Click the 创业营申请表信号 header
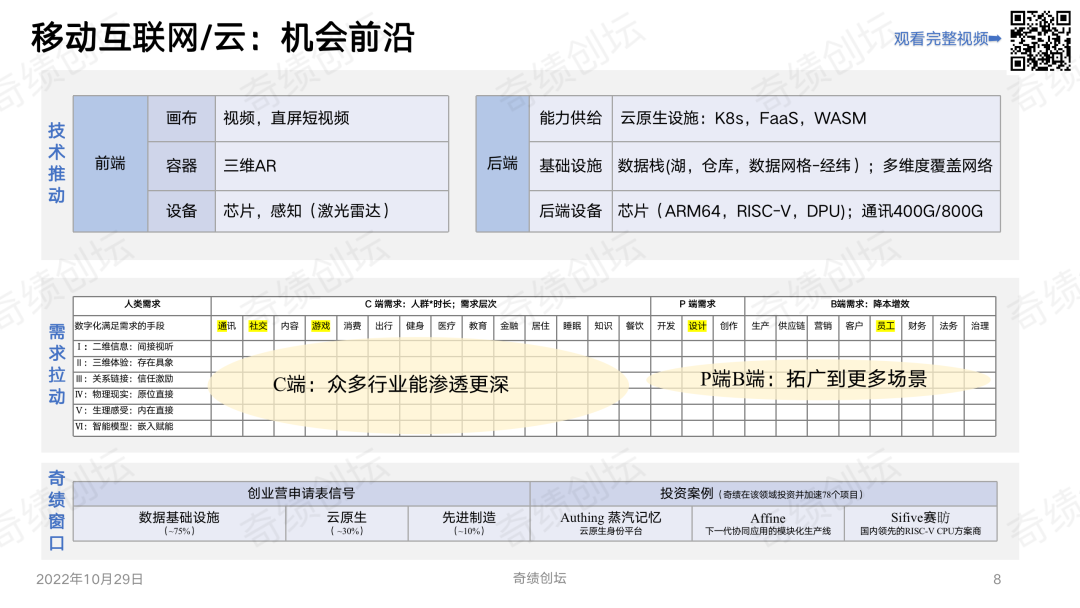The height and width of the screenshot is (608, 1080). coord(301,493)
